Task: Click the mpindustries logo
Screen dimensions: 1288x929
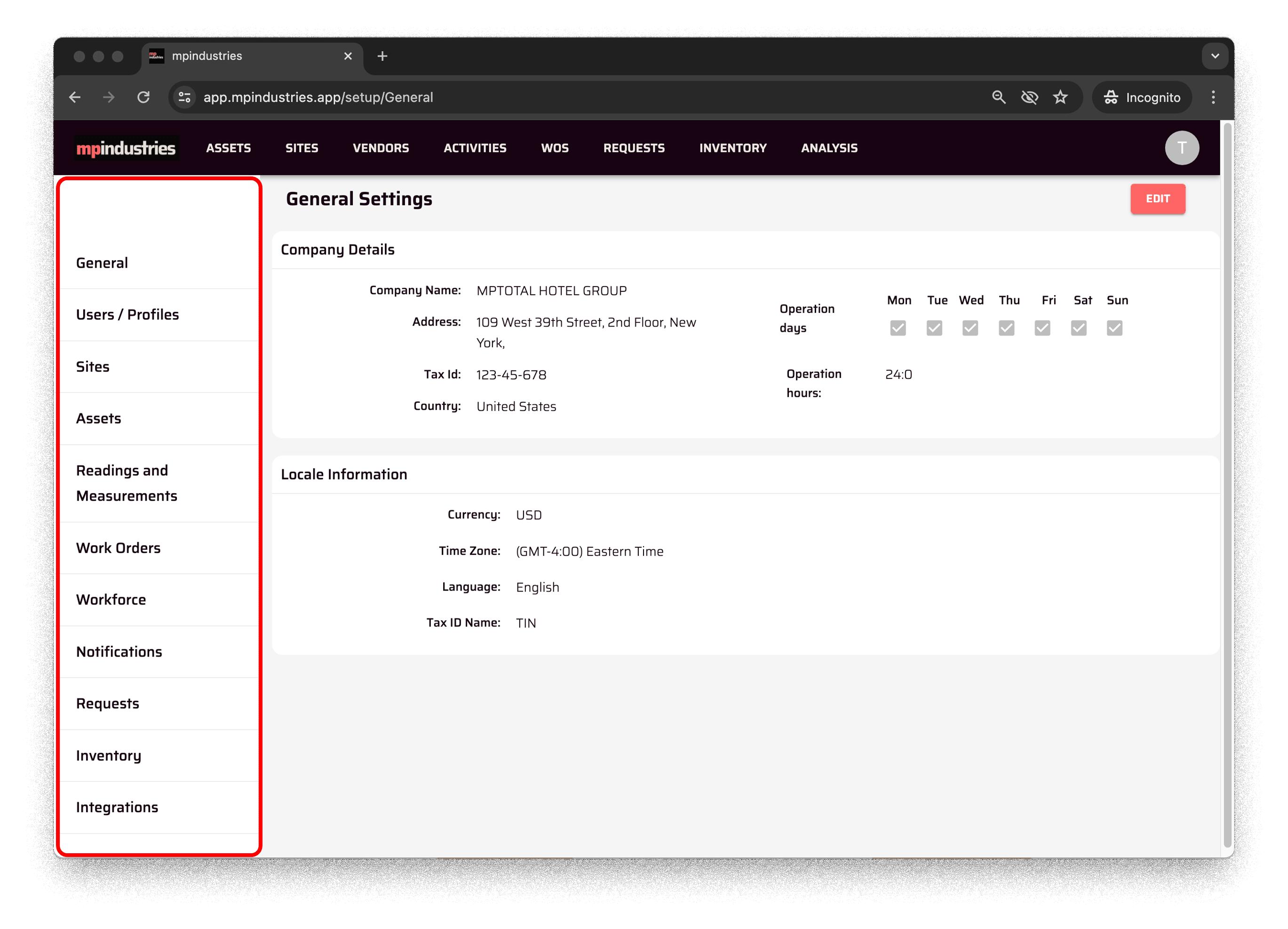Action: 126,148
